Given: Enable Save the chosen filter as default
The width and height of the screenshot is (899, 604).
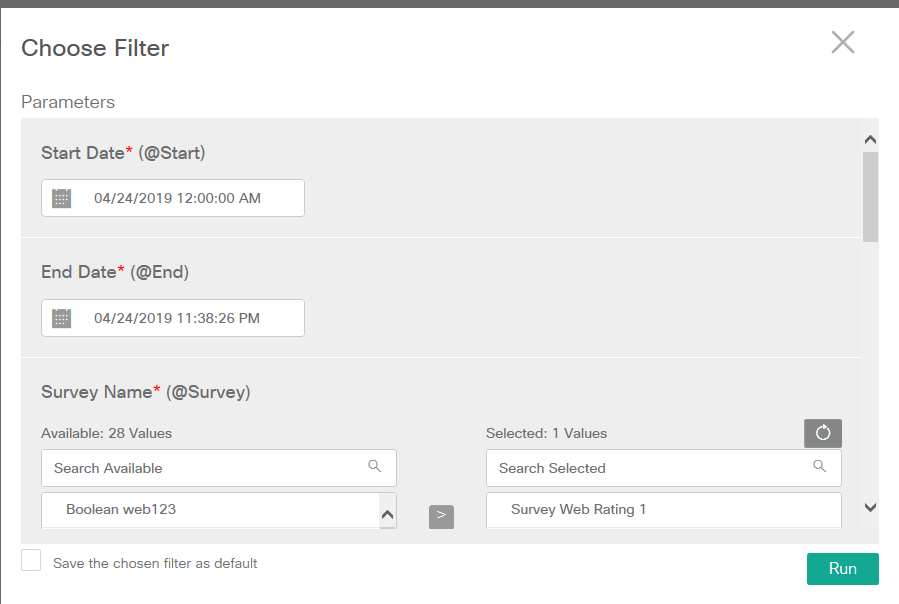Looking at the screenshot, I should tap(32, 561).
